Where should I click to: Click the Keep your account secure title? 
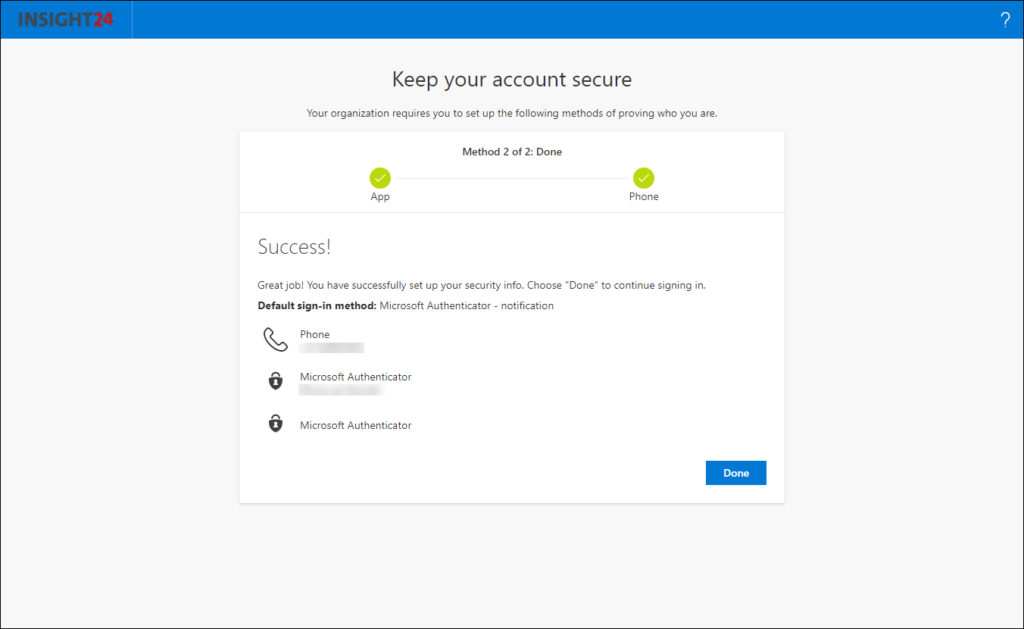point(512,79)
